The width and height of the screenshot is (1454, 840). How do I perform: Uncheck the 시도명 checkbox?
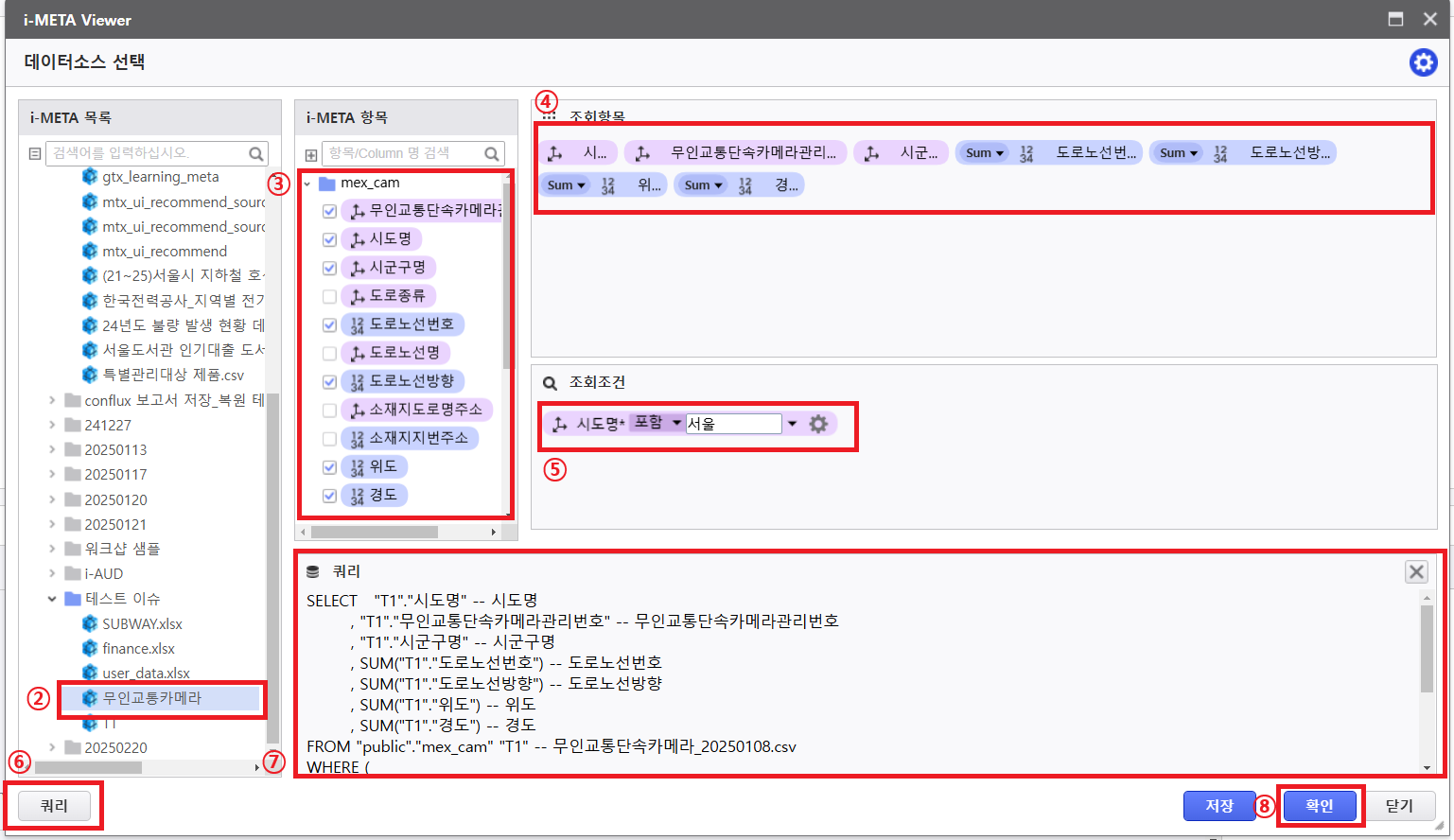(329, 239)
